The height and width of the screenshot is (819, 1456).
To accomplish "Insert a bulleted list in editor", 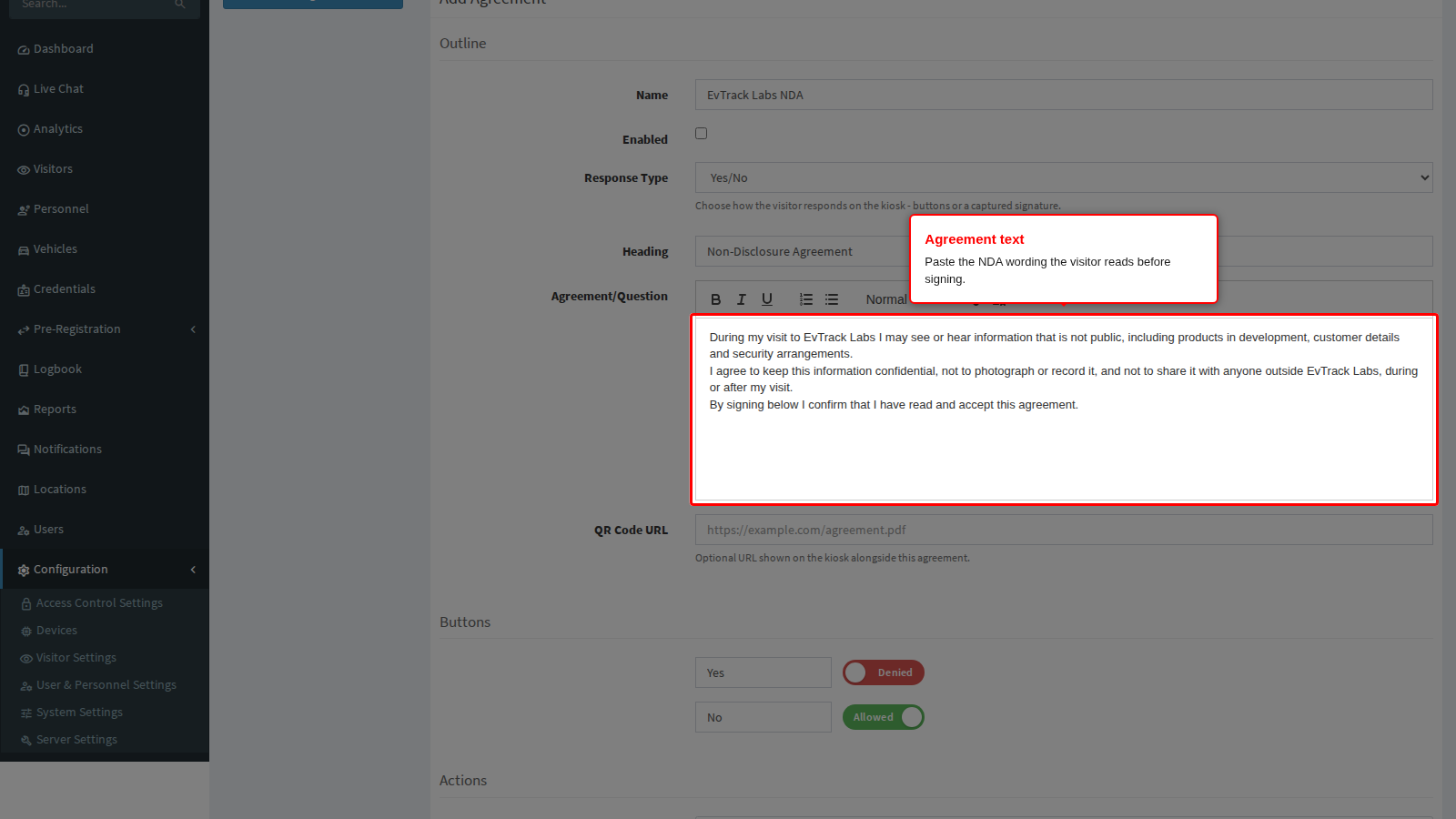I will (x=832, y=299).
